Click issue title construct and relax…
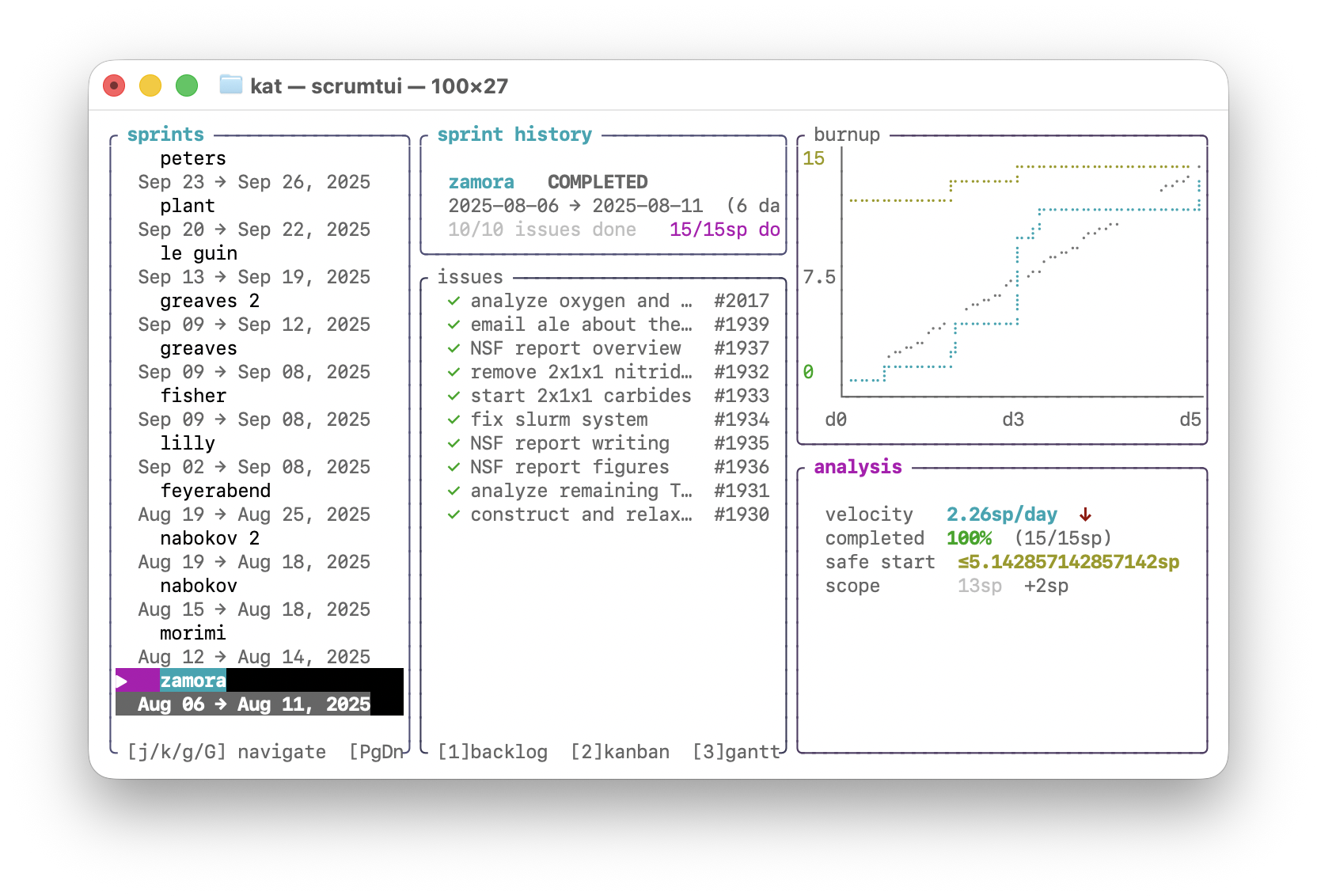 click(581, 514)
